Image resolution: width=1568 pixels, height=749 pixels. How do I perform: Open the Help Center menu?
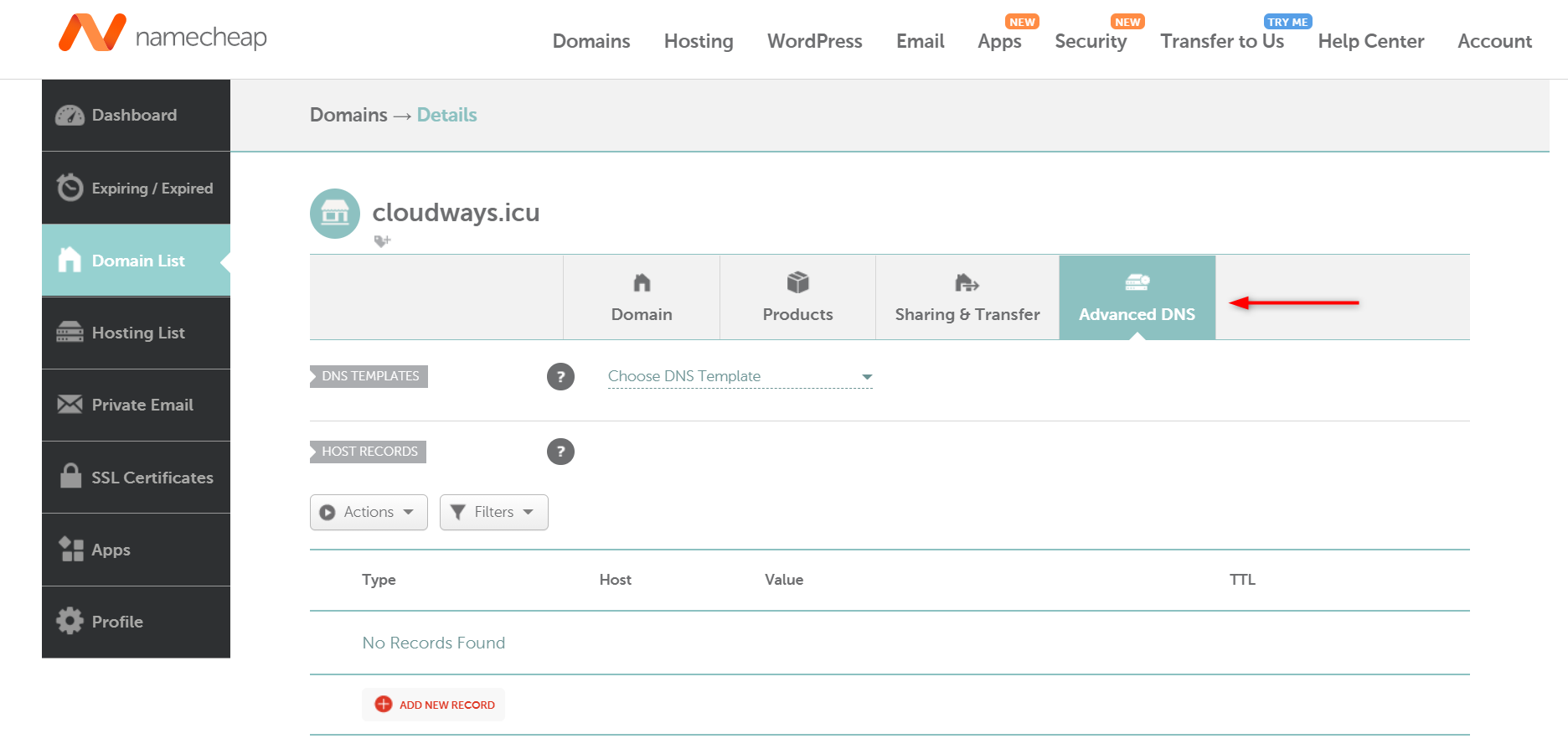coord(1371,41)
